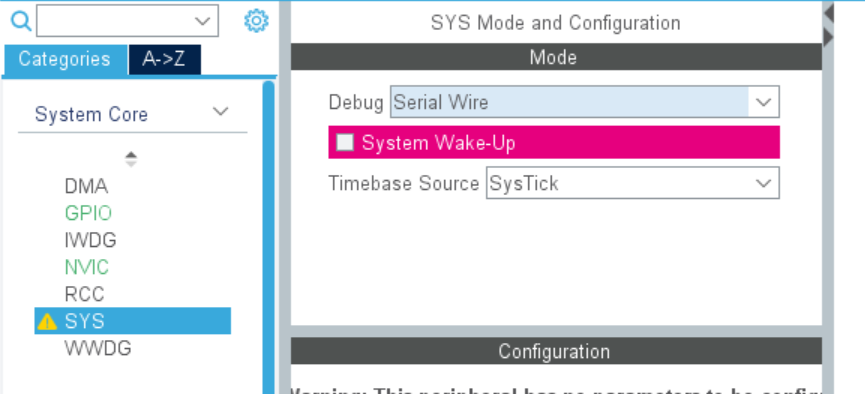Select WWDG peripheral
Image resolution: width=865 pixels, height=394 pixels.
(98, 348)
